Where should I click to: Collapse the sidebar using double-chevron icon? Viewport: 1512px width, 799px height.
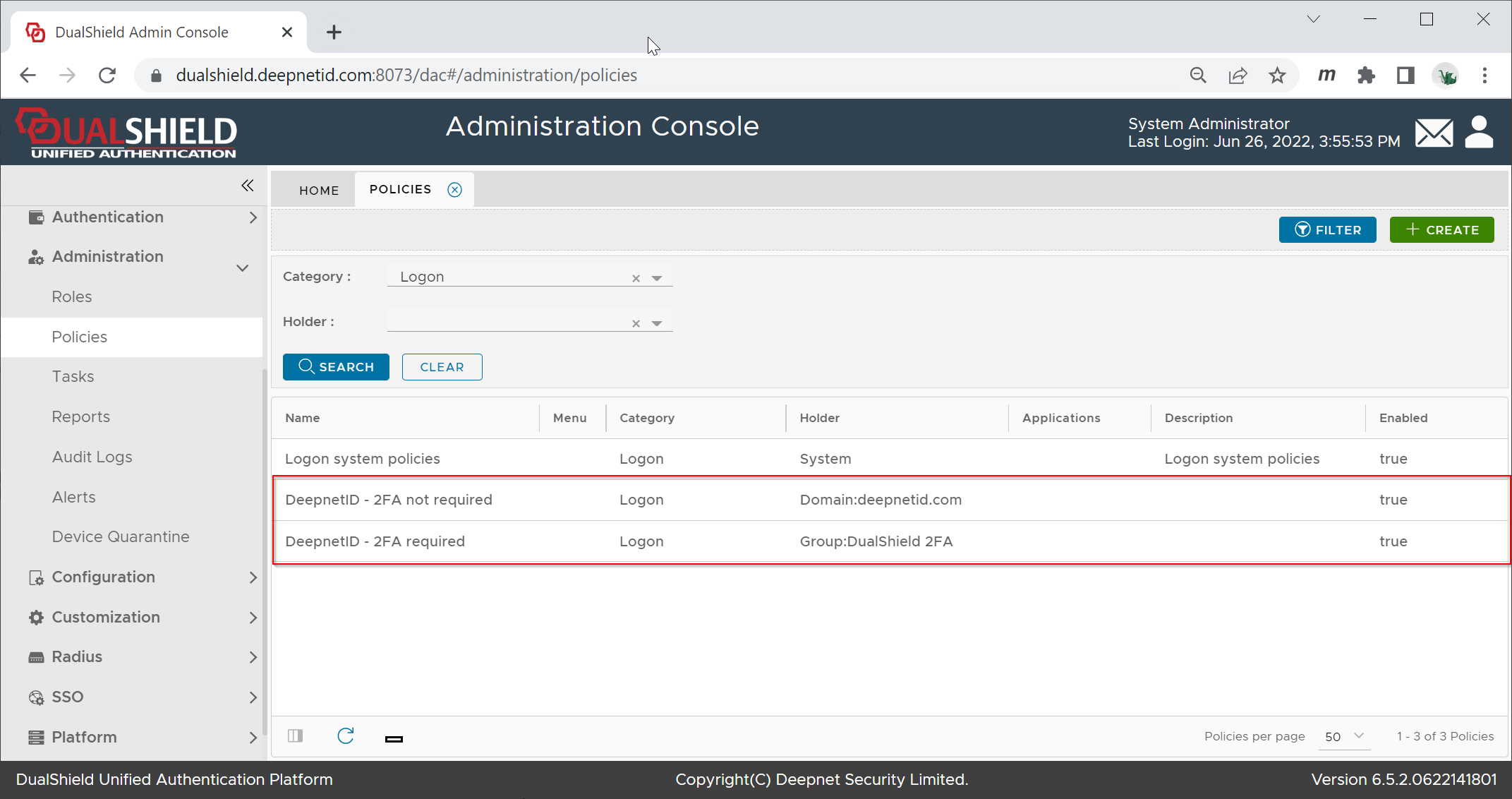pos(247,186)
